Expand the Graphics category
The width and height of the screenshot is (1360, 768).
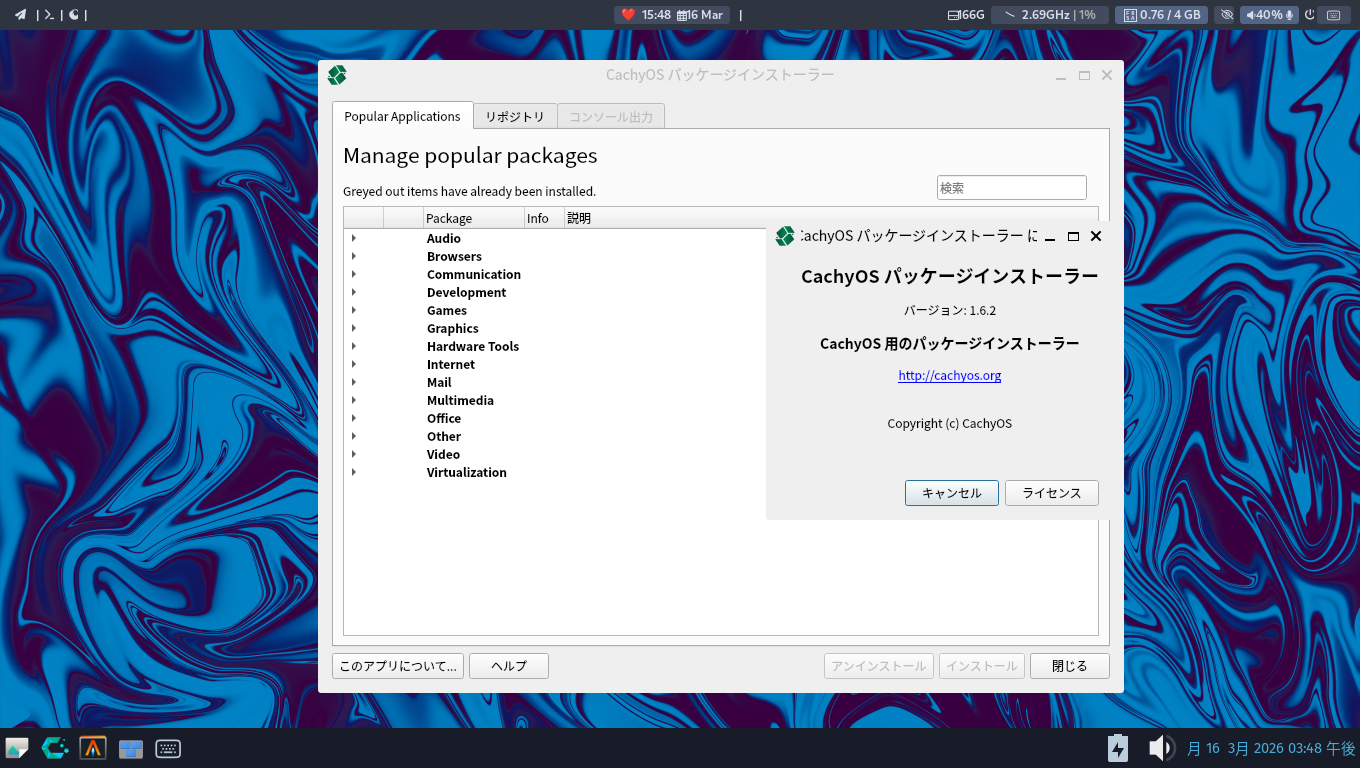353,328
